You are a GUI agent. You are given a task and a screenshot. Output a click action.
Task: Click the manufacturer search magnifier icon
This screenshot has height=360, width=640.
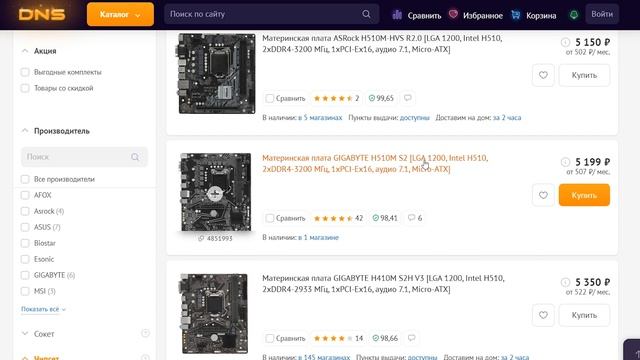tap(135, 157)
